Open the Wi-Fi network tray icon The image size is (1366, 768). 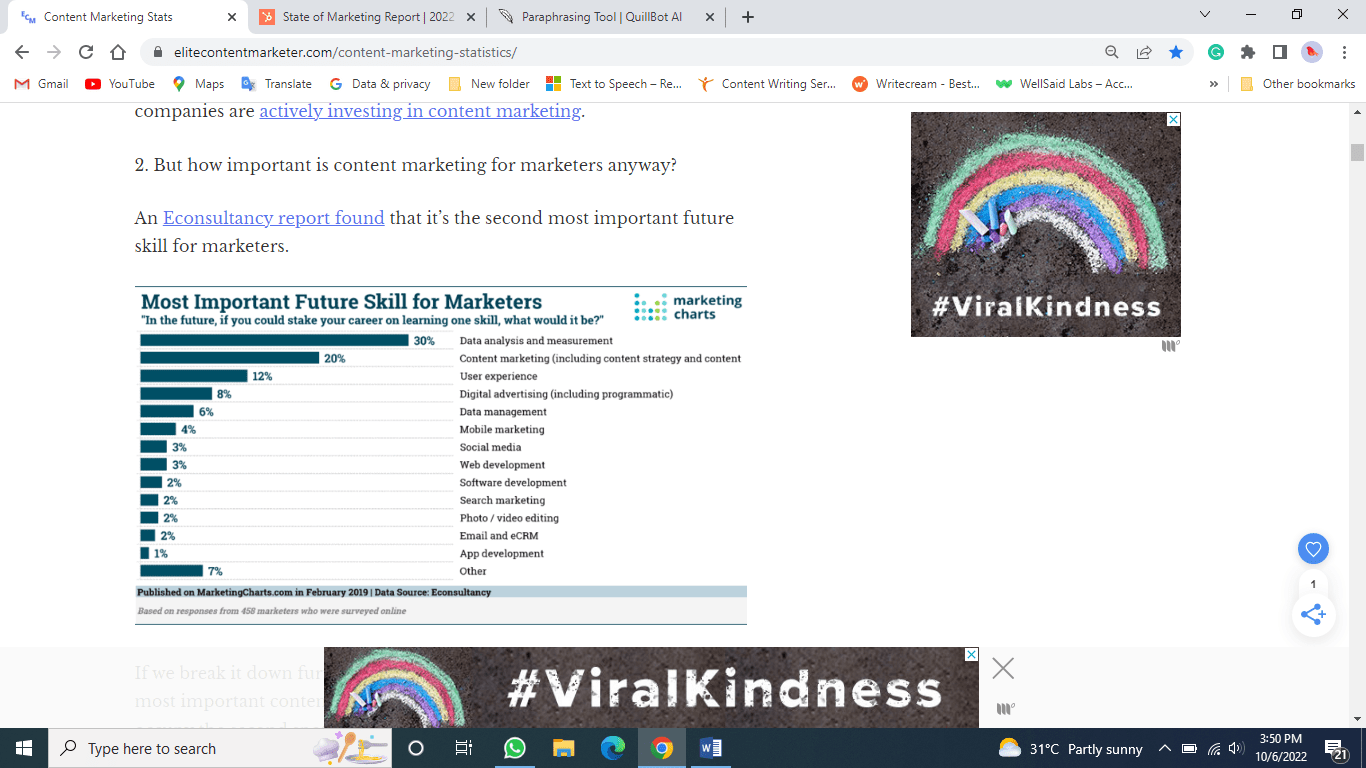(x=1214, y=748)
